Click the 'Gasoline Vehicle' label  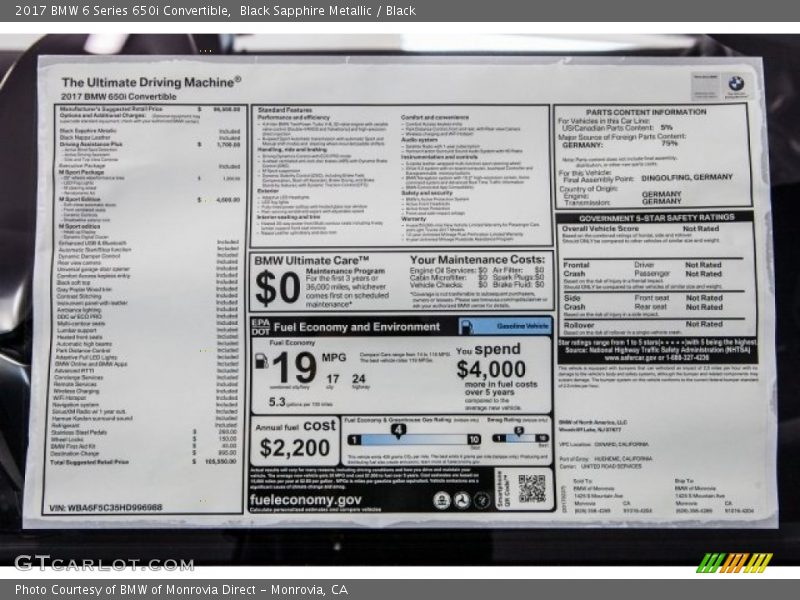(522, 326)
